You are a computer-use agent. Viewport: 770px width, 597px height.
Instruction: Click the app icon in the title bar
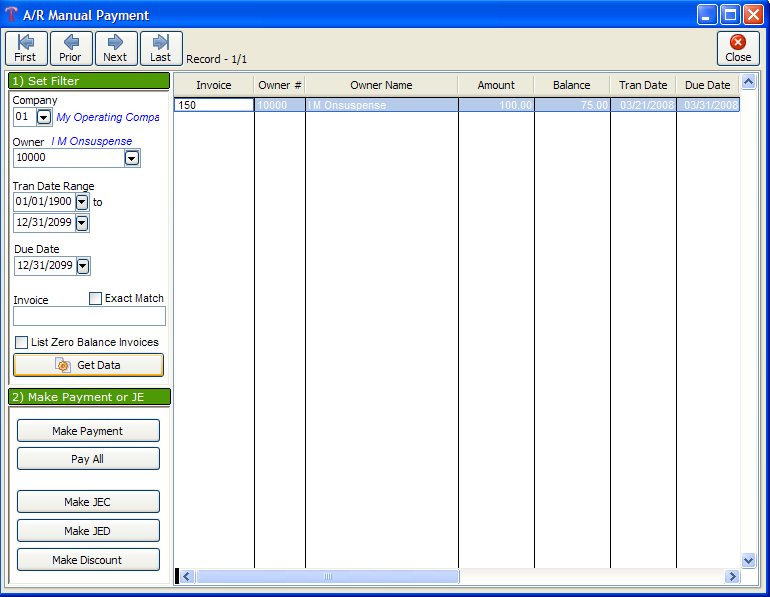11,15
